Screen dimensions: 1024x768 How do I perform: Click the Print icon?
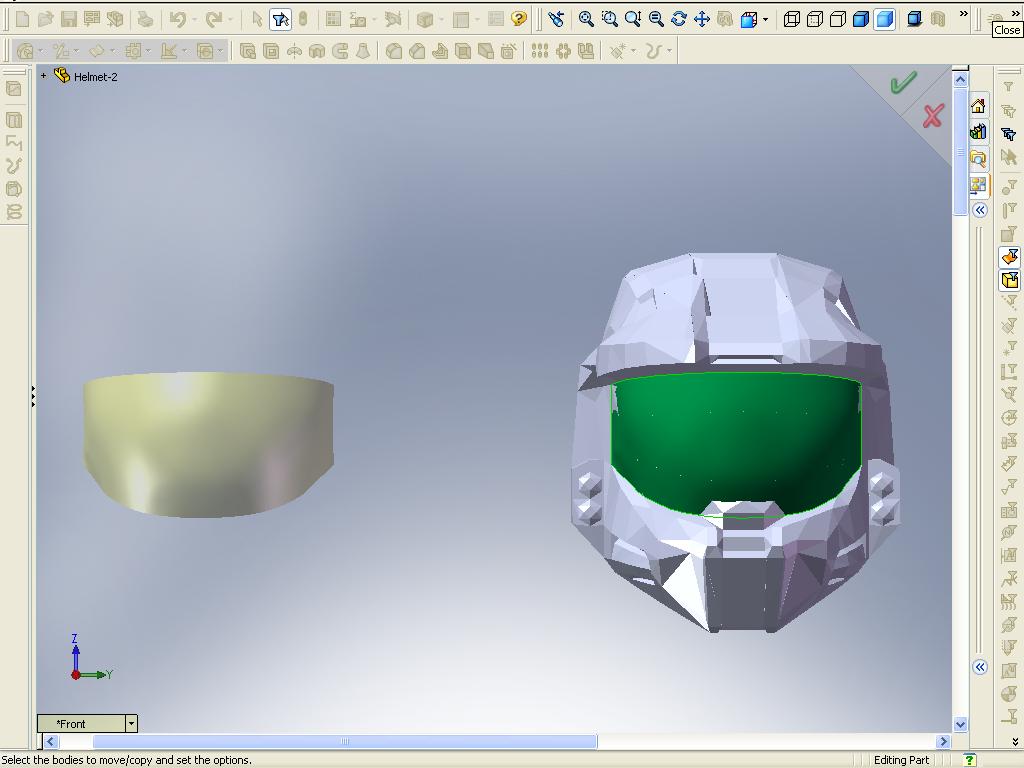pos(145,20)
